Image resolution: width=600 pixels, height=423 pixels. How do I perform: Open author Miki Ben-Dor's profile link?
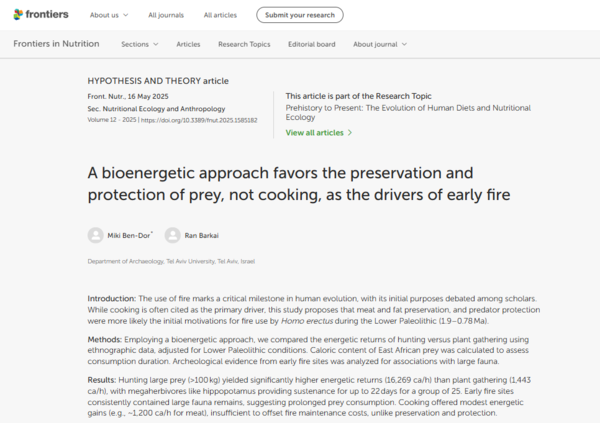[127, 235]
